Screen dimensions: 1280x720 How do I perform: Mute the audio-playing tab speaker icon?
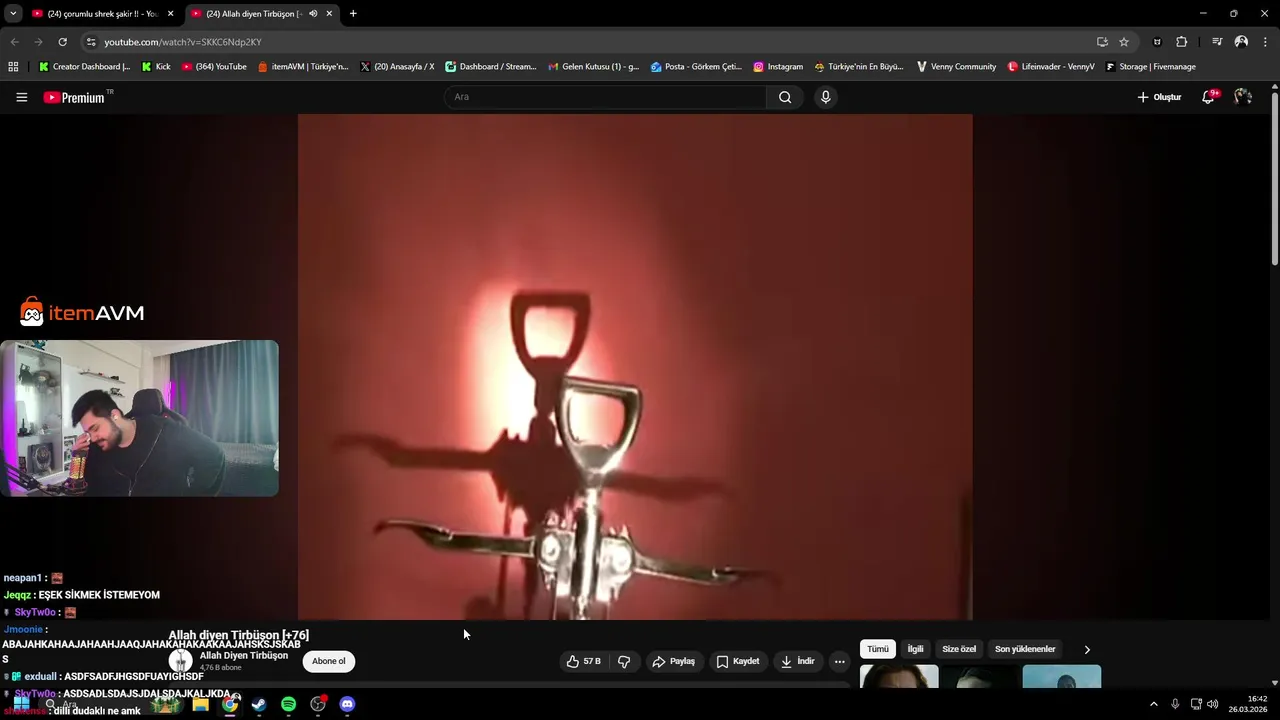click(313, 14)
